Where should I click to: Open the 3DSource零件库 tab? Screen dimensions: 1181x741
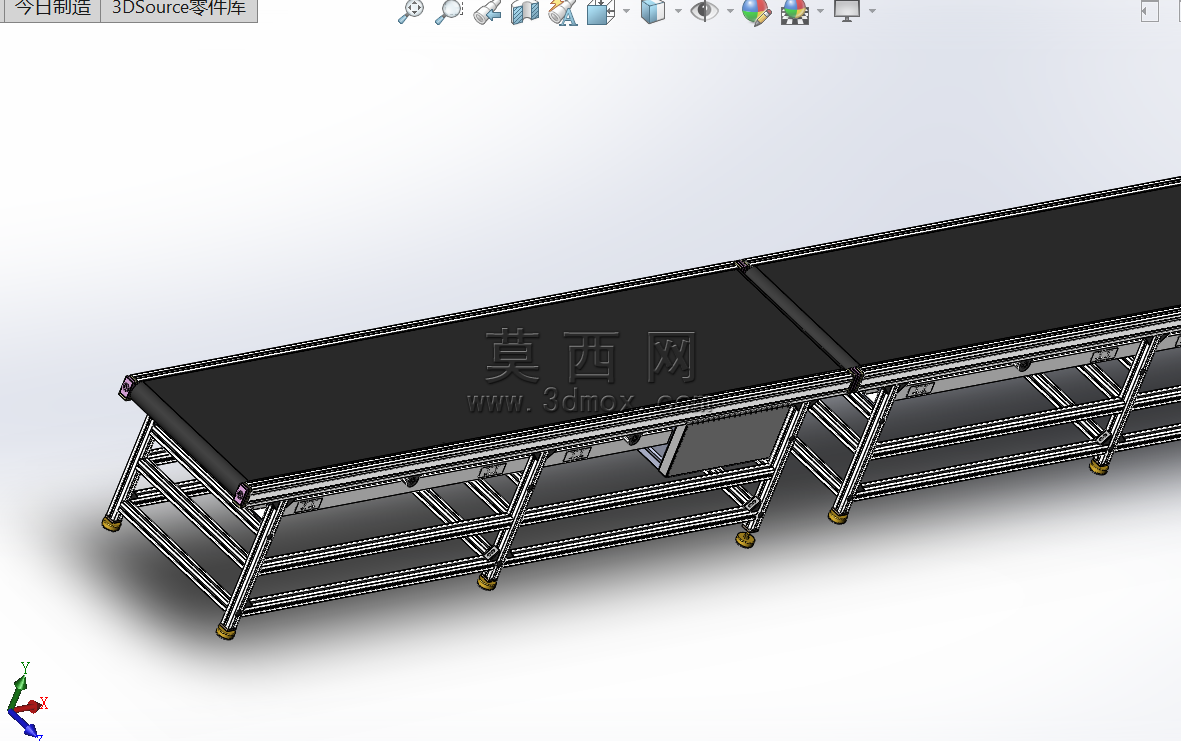(x=179, y=9)
